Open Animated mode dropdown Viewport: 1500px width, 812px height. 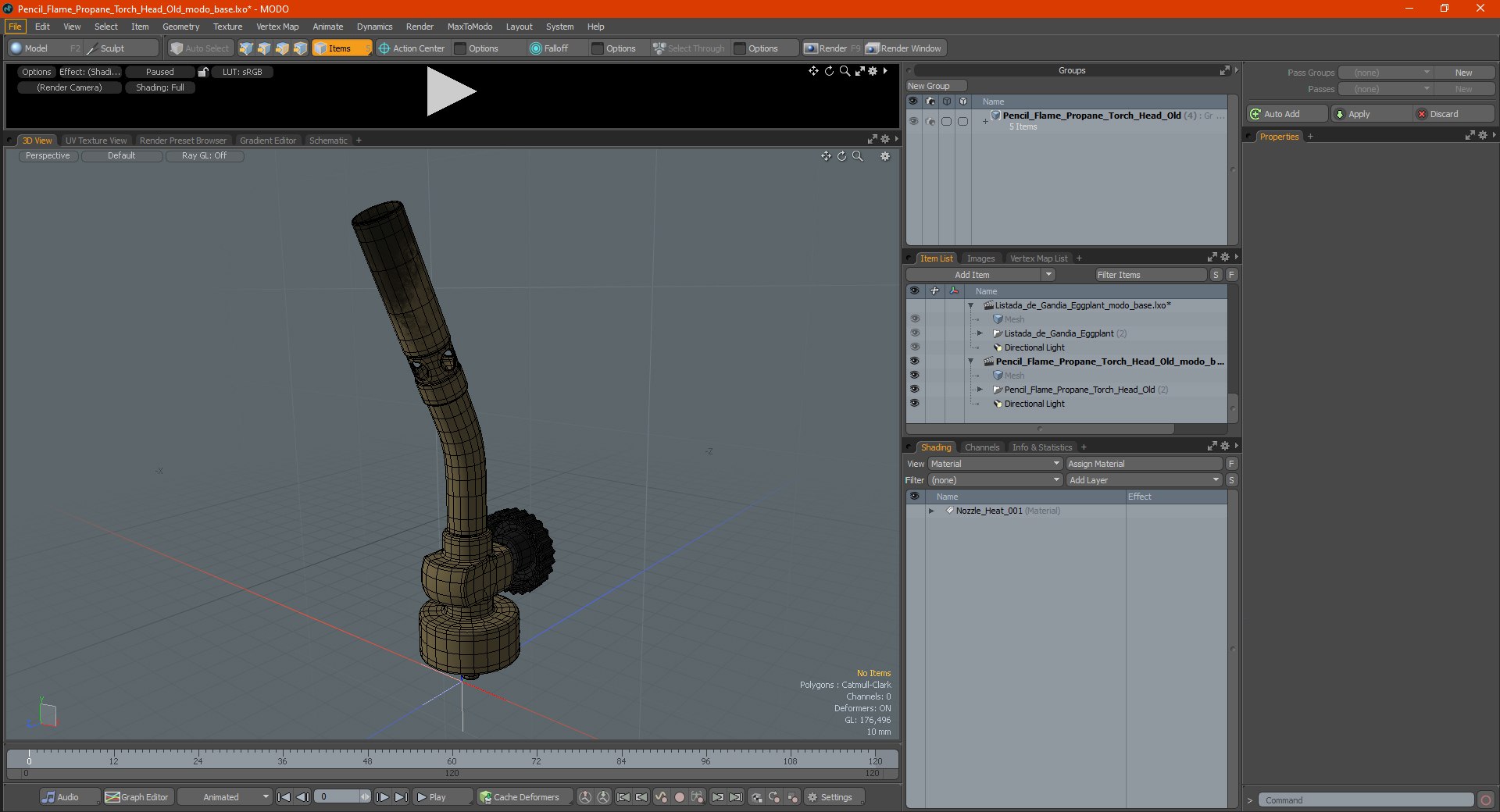[225, 797]
